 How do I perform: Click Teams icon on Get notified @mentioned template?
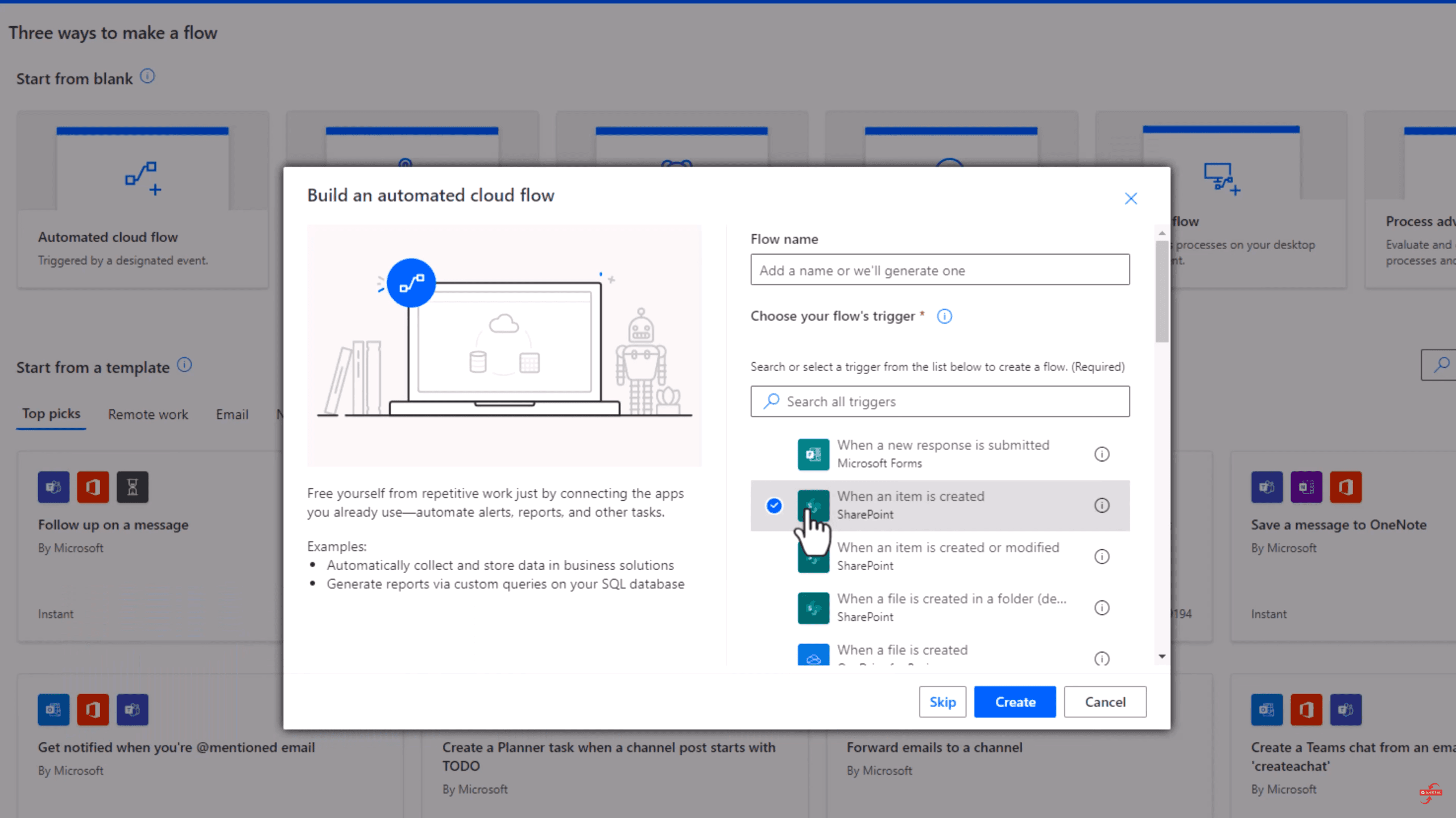pos(133,709)
